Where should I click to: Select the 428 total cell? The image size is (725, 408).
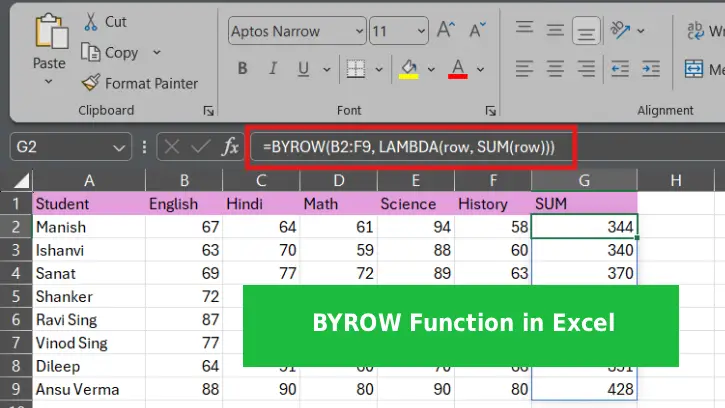click(584, 389)
